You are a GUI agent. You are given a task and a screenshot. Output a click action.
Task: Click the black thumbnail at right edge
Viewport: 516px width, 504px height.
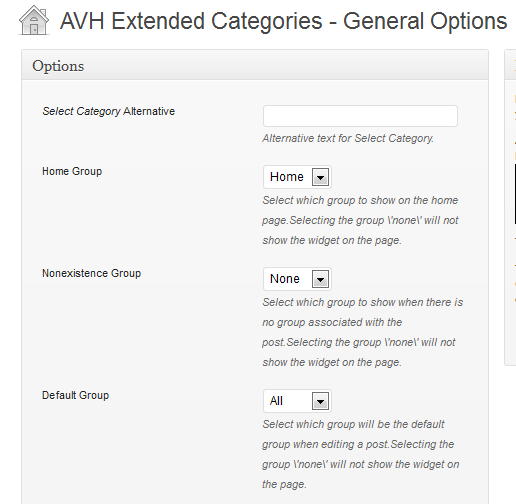pyautogui.click(x=515, y=194)
